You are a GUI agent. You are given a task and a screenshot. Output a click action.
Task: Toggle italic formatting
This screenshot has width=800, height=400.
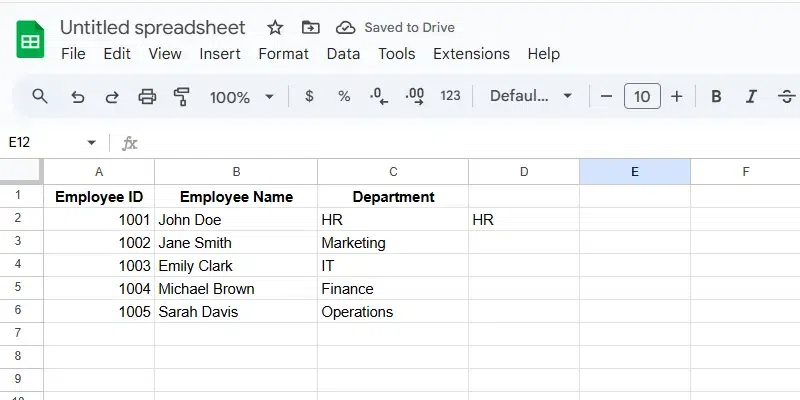tap(751, 97)
